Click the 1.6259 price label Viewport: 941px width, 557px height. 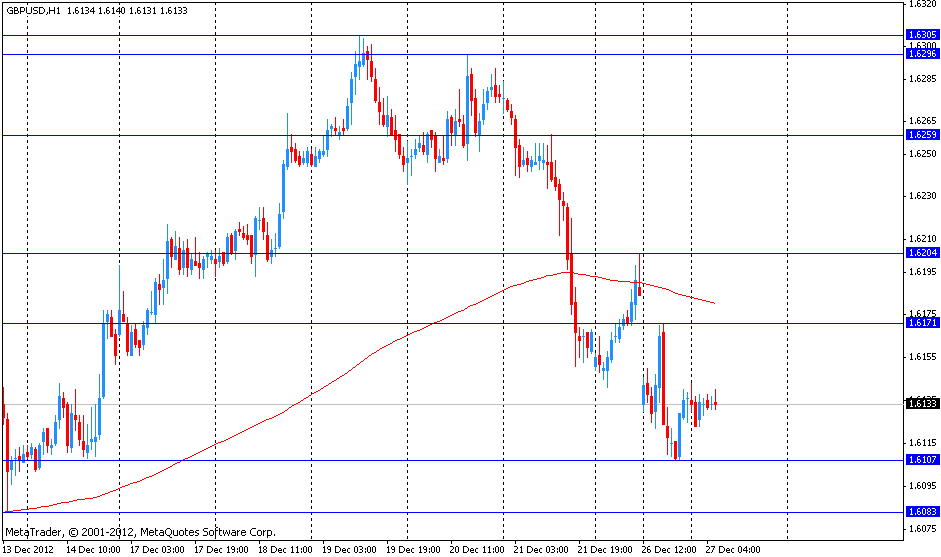coord(922,135)
